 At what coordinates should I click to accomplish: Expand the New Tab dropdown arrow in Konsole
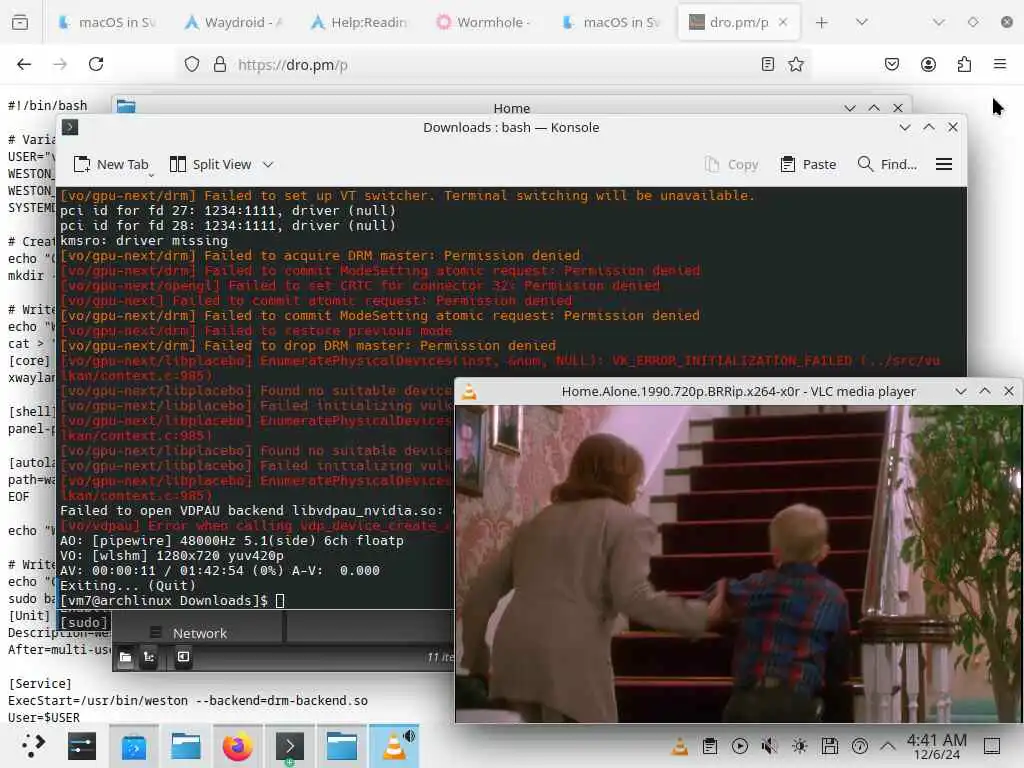[x=151, y=174]
